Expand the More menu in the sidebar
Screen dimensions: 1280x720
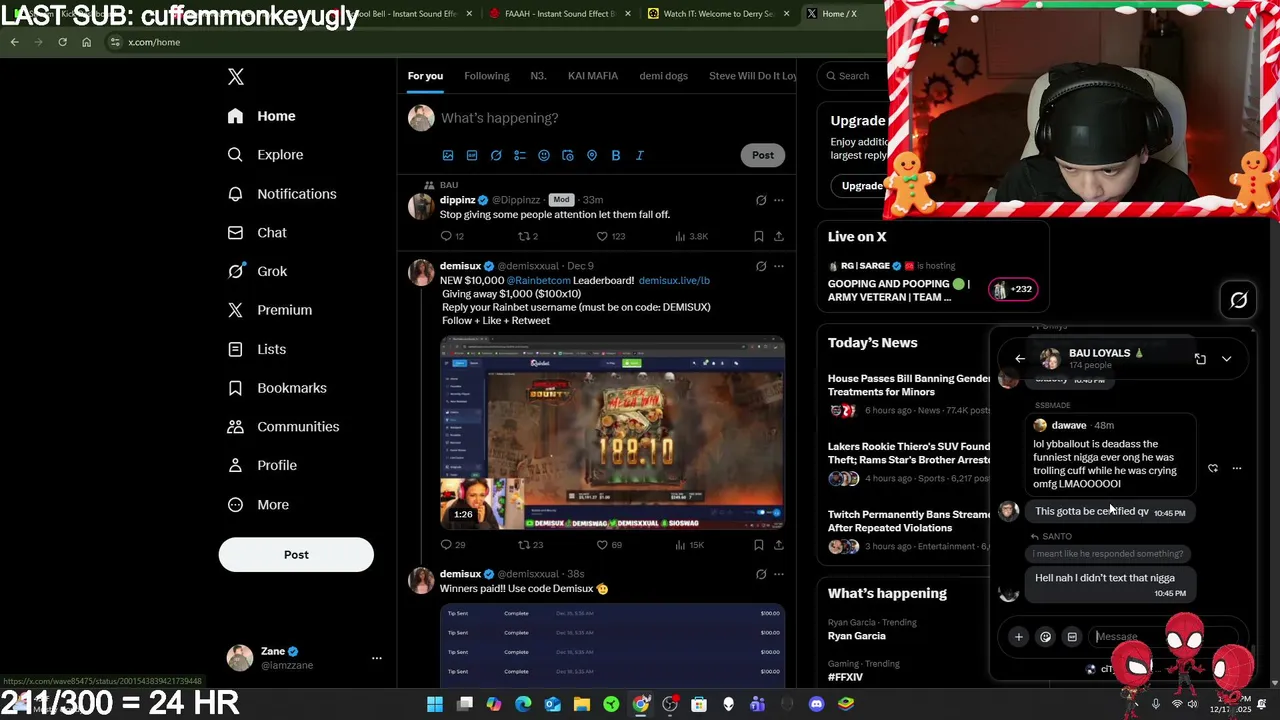pos(258,504)
